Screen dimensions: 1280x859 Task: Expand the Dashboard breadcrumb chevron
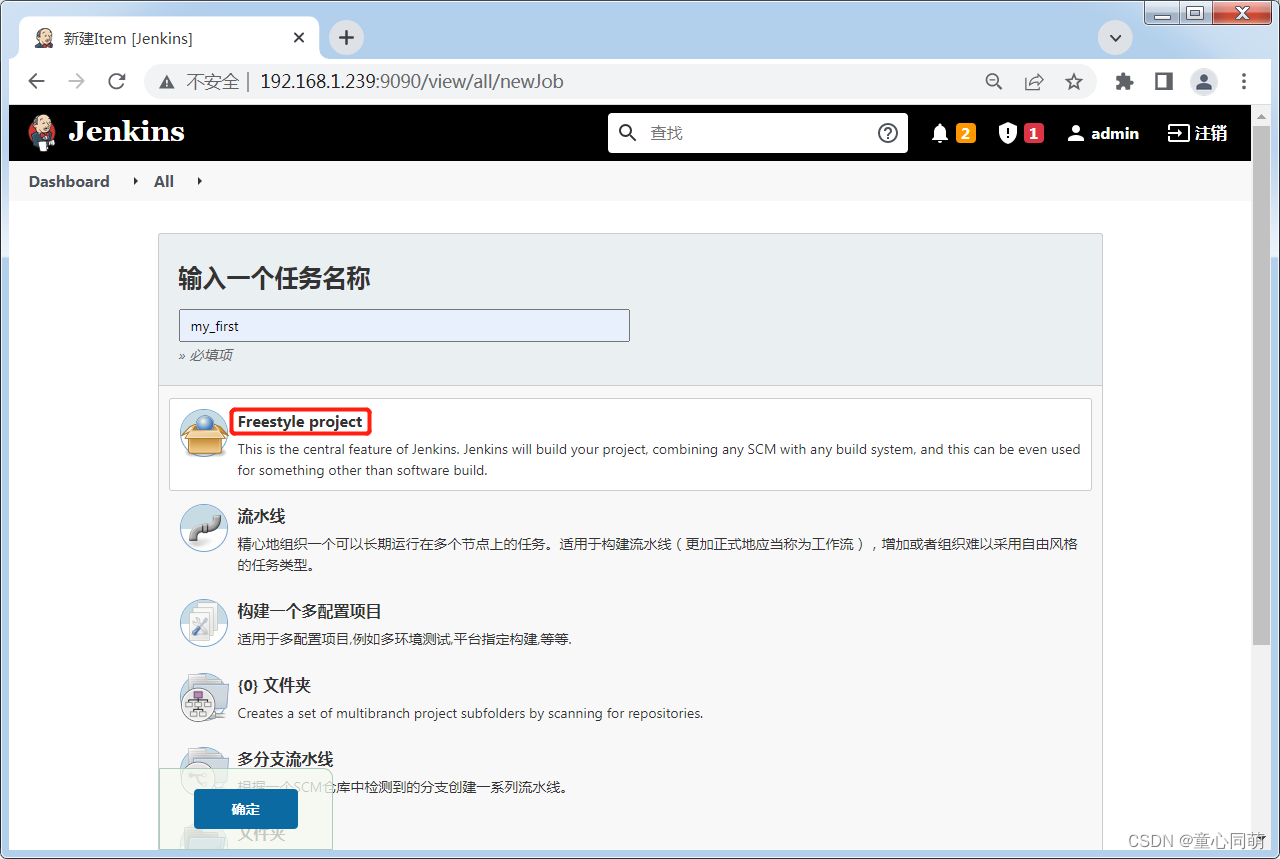134,181
